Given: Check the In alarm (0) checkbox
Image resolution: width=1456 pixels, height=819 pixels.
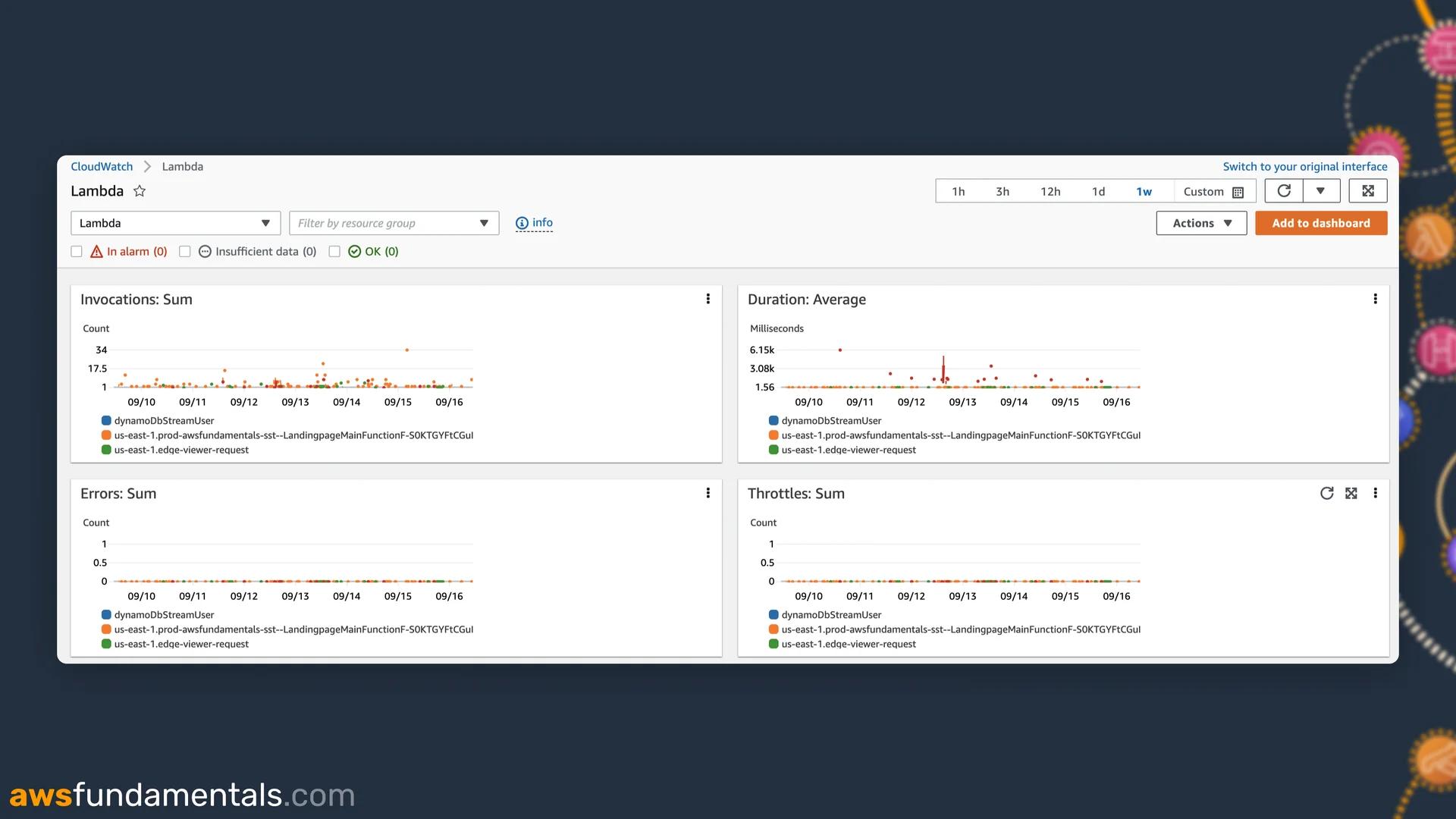Looking at the screenshot, I should click(77, 251).
